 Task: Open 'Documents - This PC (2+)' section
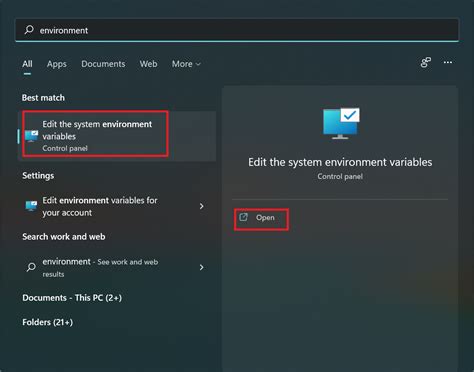click(x=72, y=298)
